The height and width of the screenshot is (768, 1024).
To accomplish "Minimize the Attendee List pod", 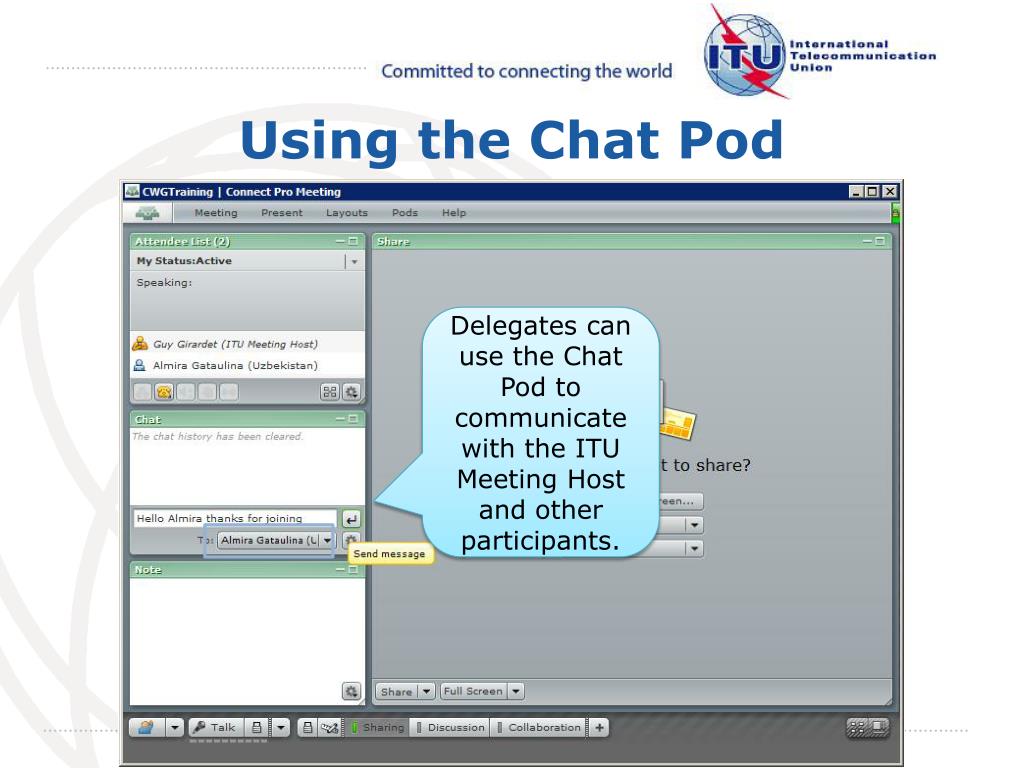I will click(340, 241).
